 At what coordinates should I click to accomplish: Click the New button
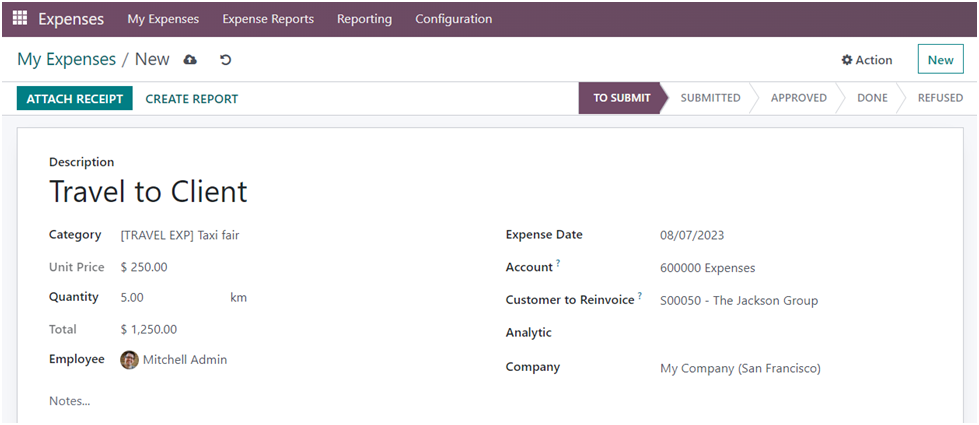940,60
